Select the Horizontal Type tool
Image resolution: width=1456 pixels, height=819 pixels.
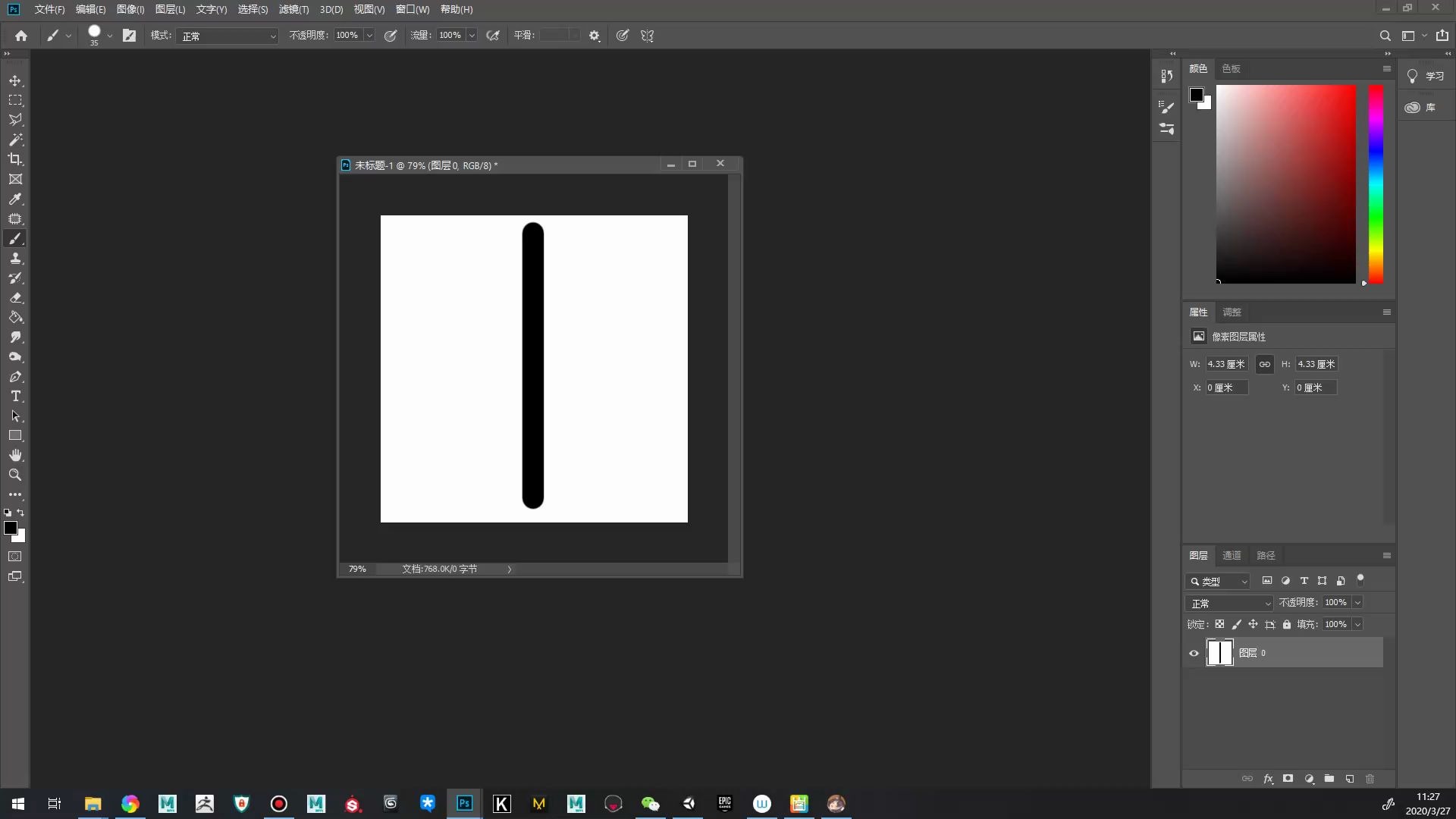click(x=15, y=397)
